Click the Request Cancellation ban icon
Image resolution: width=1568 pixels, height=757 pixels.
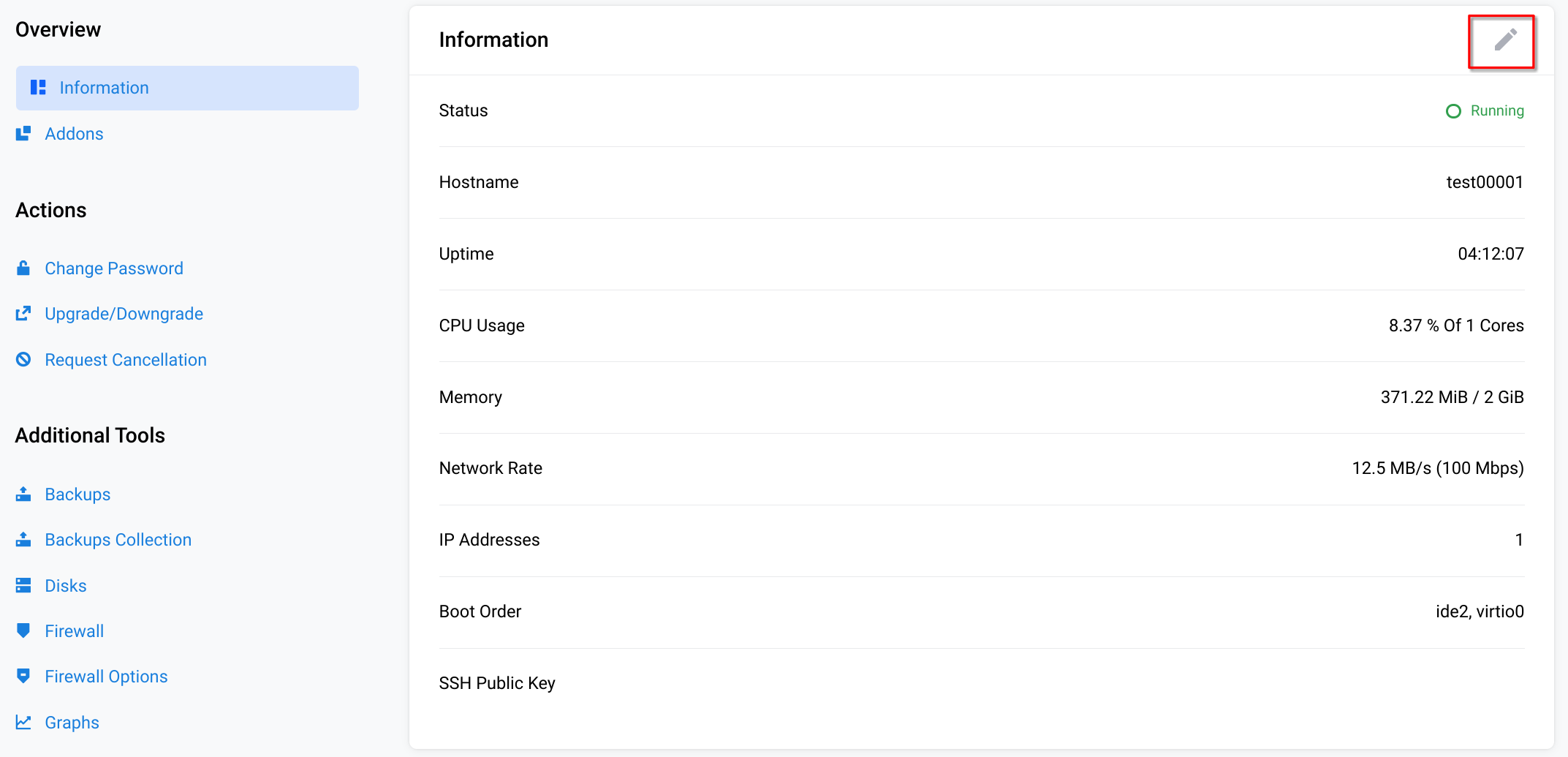pyautogui.click(x=23, y=360)
